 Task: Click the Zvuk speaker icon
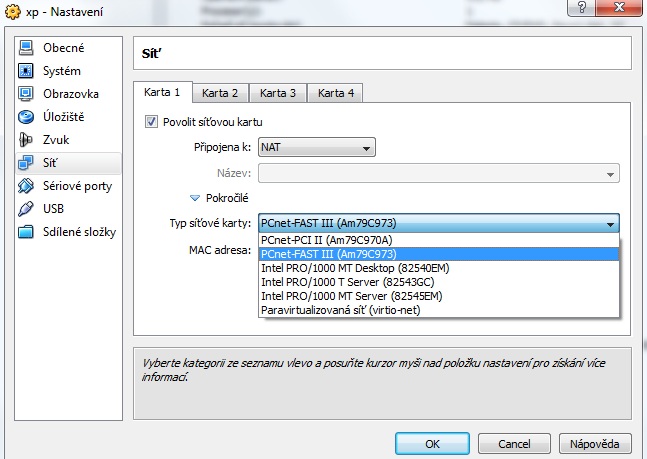26,140
